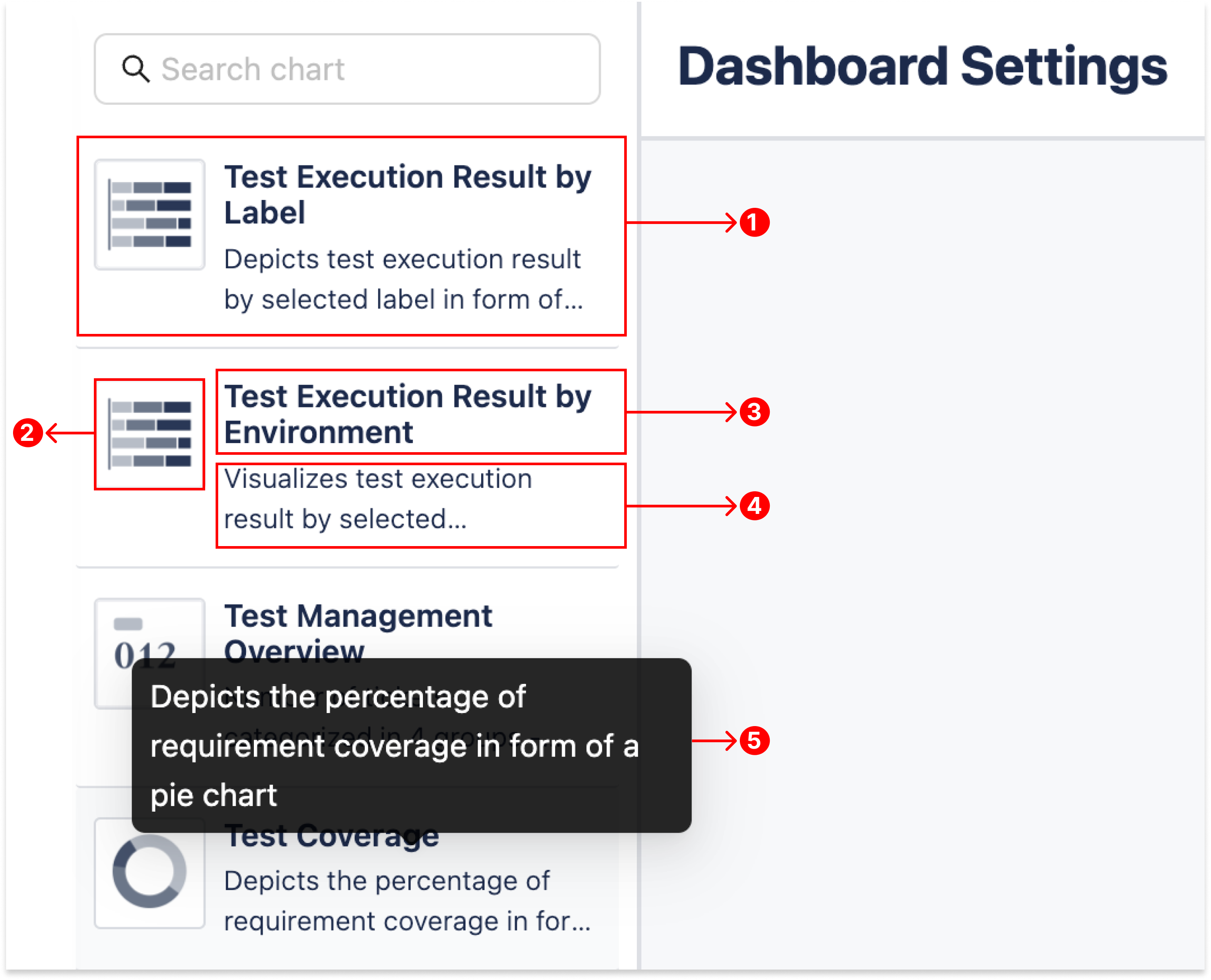Click the truncated Test Coverage description text
1211x980 pixels.
(406, 901)
